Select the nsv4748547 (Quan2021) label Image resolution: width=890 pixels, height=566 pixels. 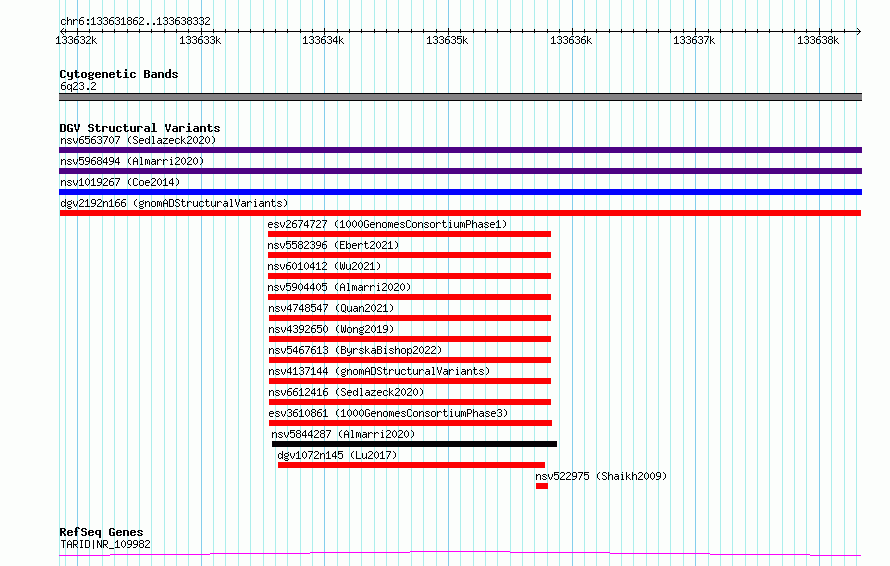click(331, 308)
